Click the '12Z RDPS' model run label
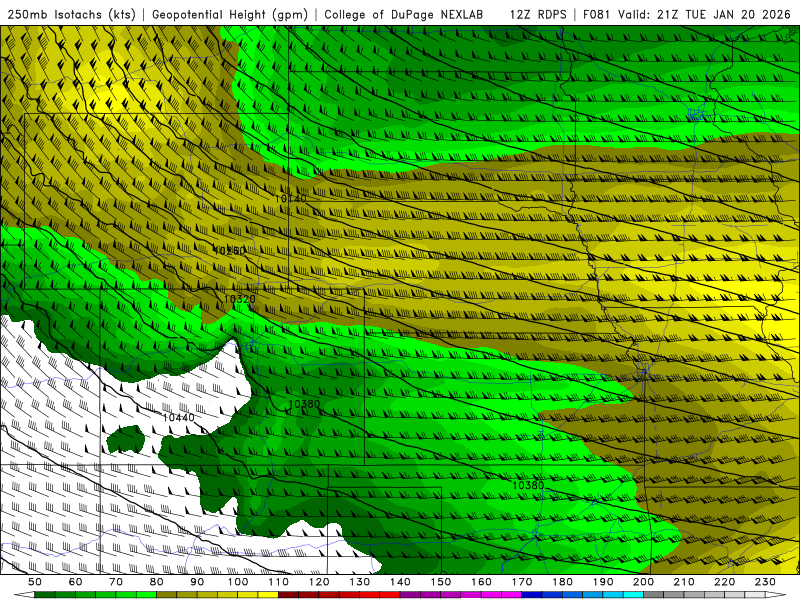Image resolution: width=800 pixels, height=600 pixels. [x=538, y=14]
